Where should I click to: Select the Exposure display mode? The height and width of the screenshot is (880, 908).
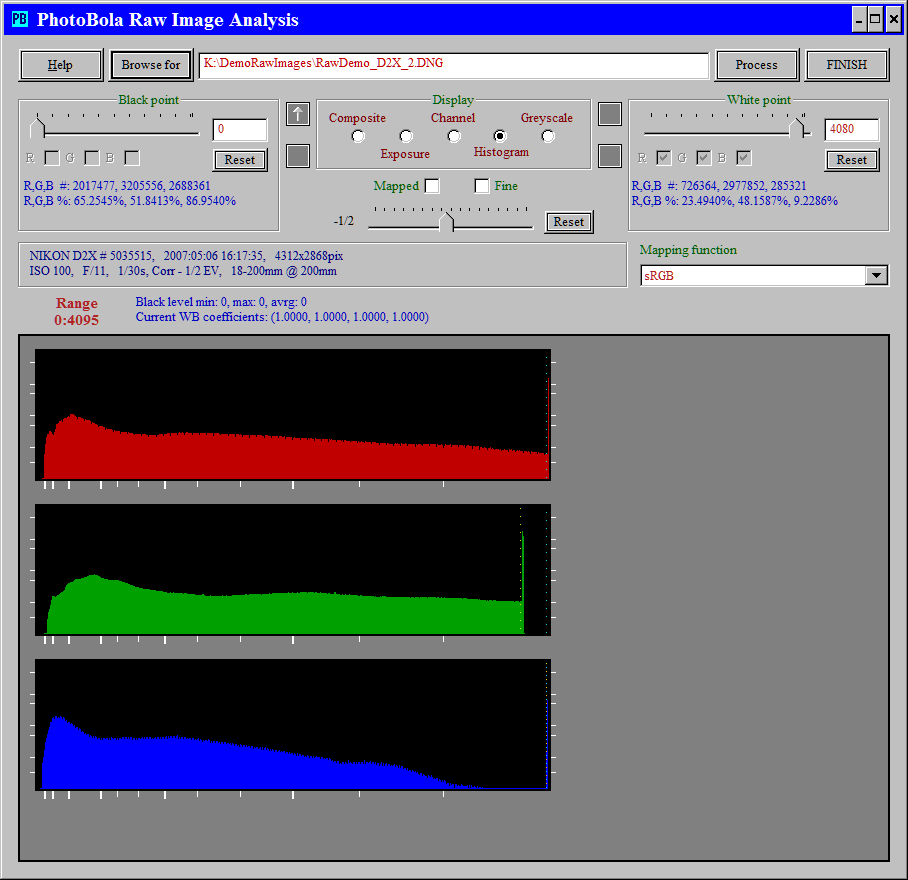406,136
